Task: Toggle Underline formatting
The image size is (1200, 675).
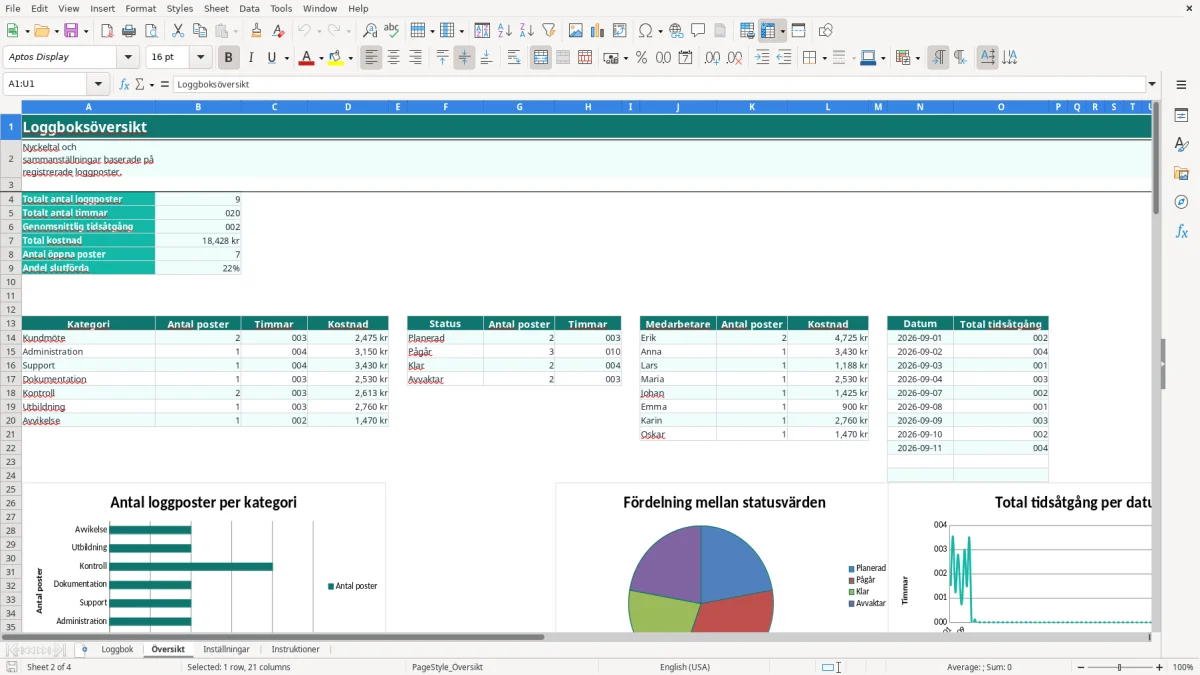Action: pos(272,58)
